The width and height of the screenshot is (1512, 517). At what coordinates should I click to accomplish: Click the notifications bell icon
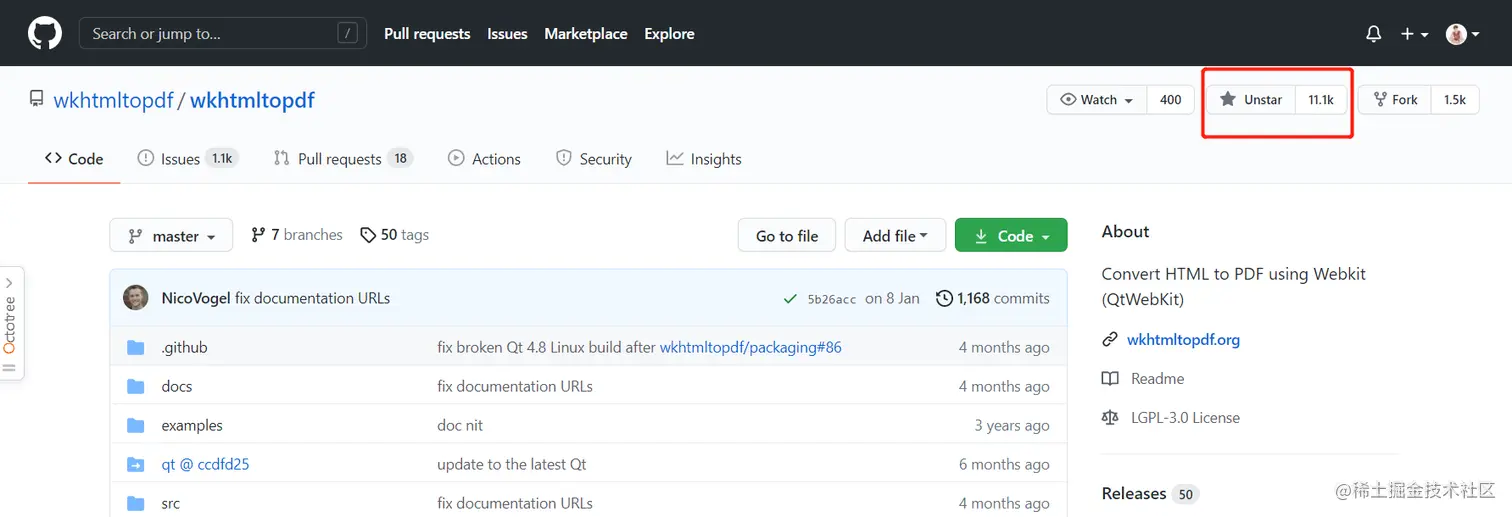tap(1374, 34)
